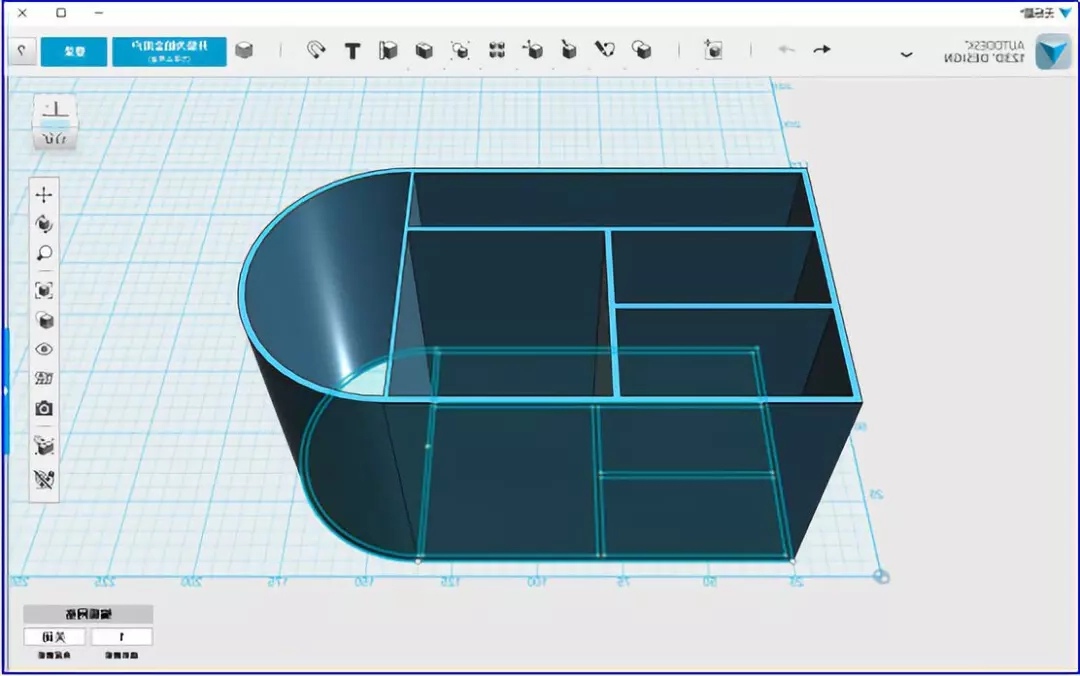Activate the Snap magnet tool
This screenshot has height=676, width=1080.
point(315,50)
